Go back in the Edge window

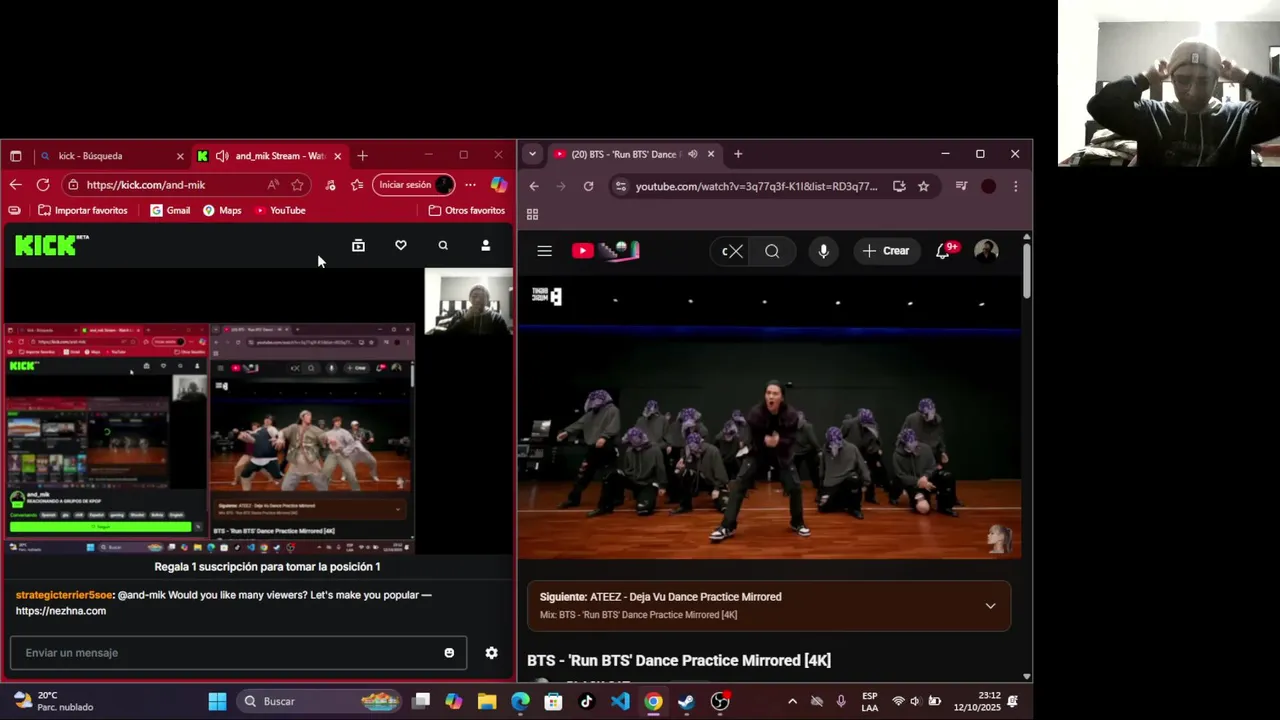click(x=15, y=185)
